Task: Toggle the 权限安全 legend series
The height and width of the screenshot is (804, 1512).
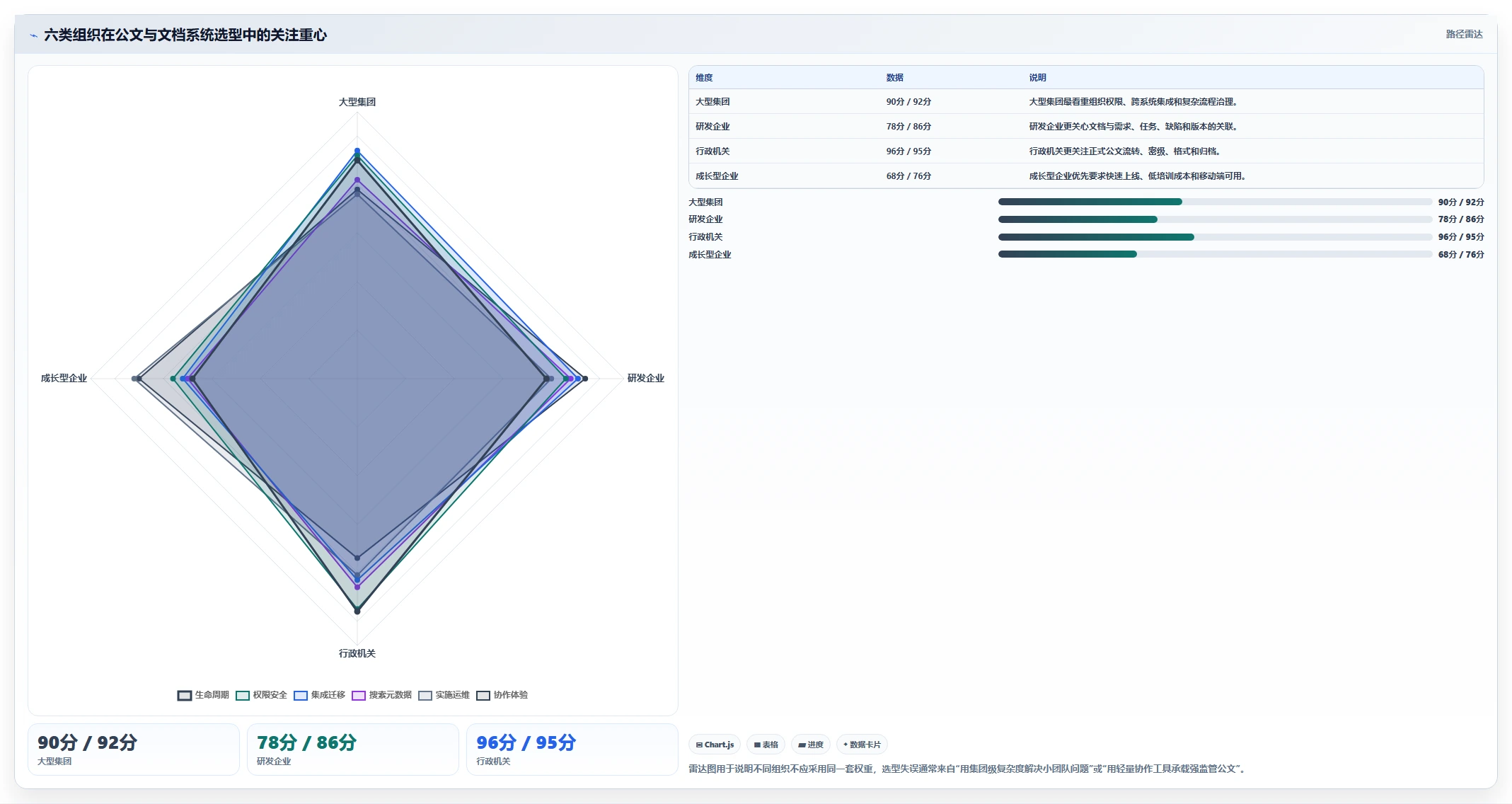Action: click(261, 695)
